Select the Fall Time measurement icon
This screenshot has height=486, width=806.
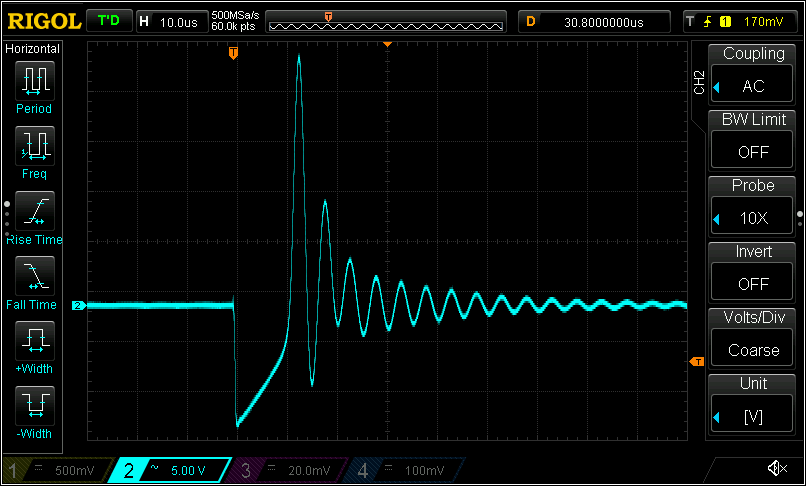34,276
